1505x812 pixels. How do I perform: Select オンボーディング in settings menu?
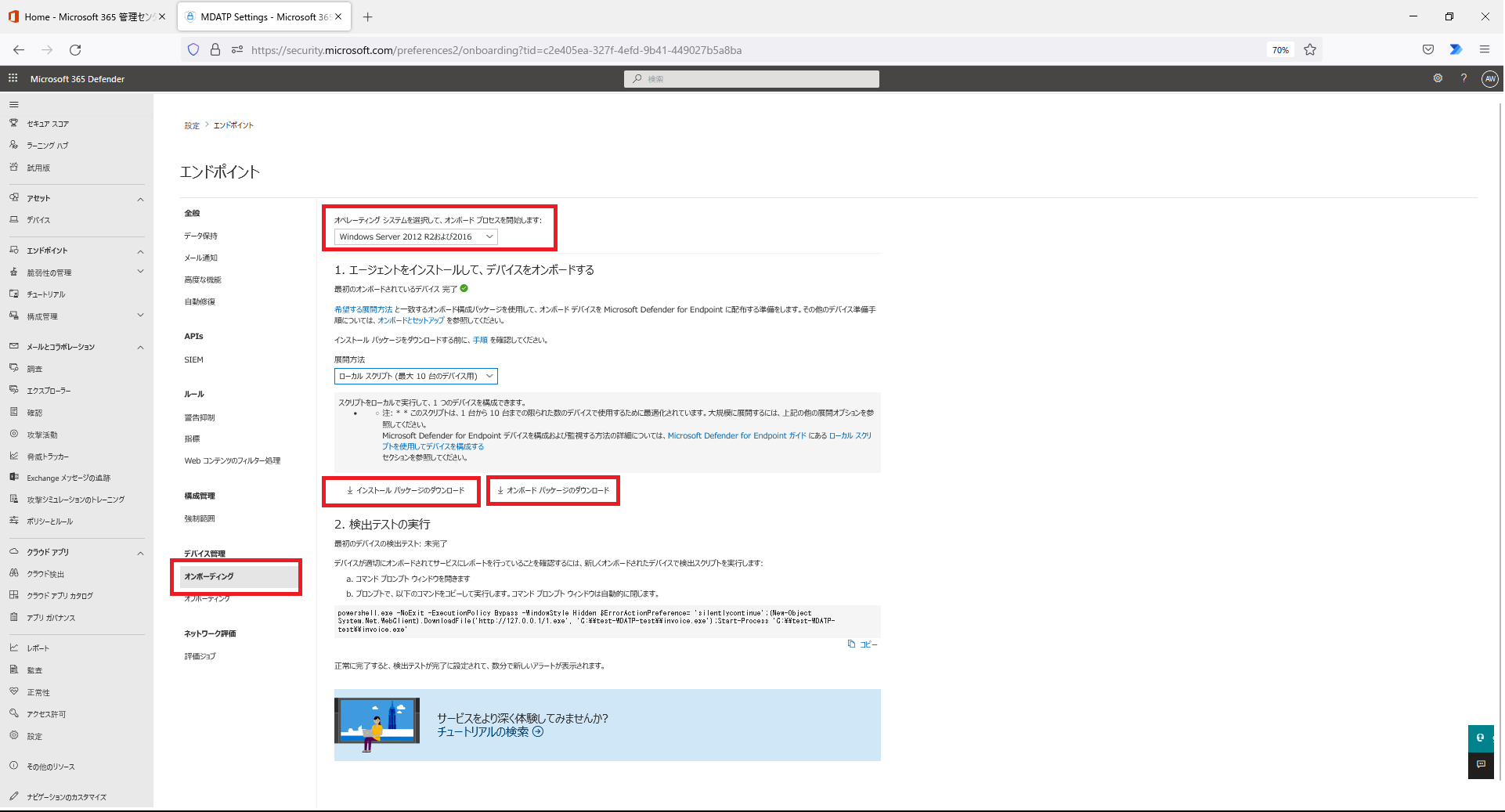pyautogui.click(x=239, y=576)
